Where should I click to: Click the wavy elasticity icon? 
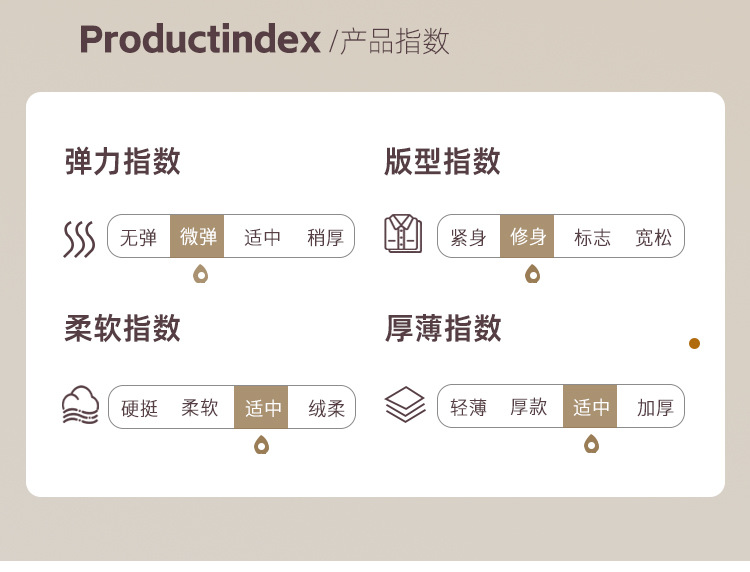[x=79, y=238]
